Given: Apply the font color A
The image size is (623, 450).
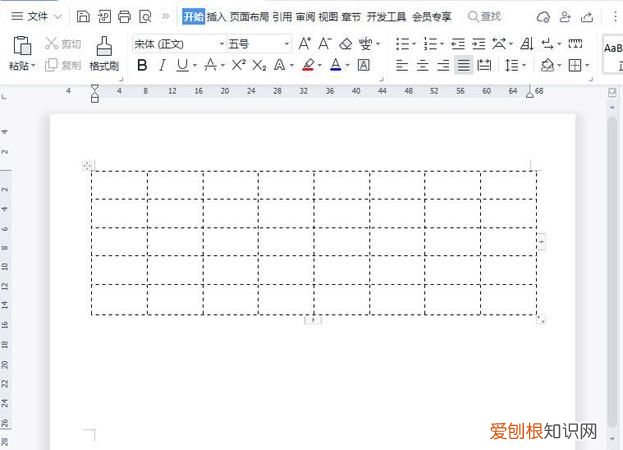Looking at the screenshot, I should tap(336, 65).
